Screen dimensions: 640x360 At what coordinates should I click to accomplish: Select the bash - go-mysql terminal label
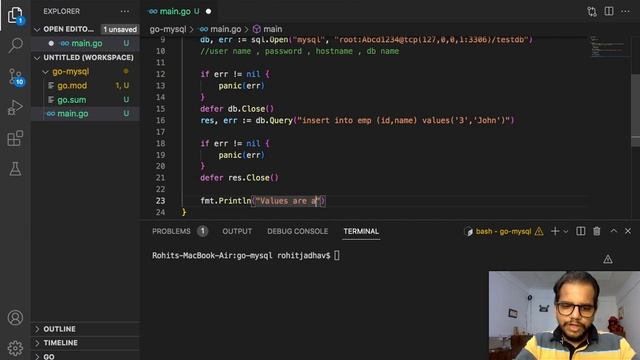tap(503, 231)
